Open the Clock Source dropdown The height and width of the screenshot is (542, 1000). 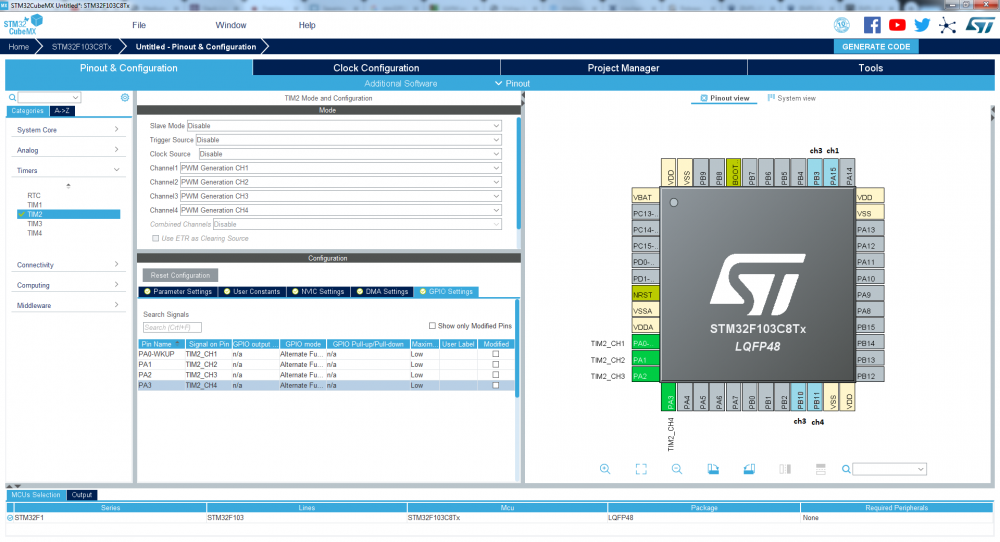pyautogui.click(x=349, y=154)
